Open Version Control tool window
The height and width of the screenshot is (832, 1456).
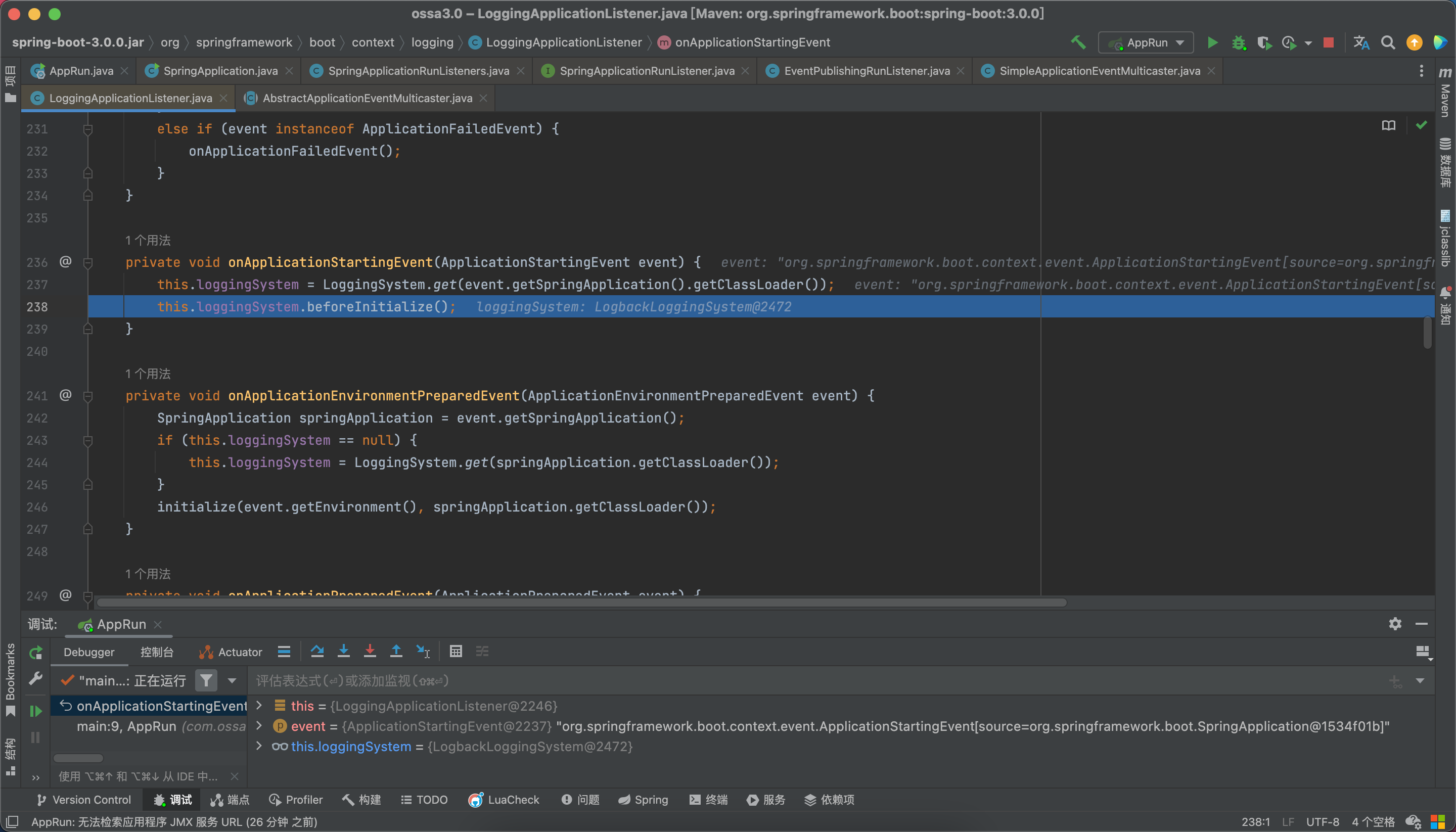[x=84, y=800]
